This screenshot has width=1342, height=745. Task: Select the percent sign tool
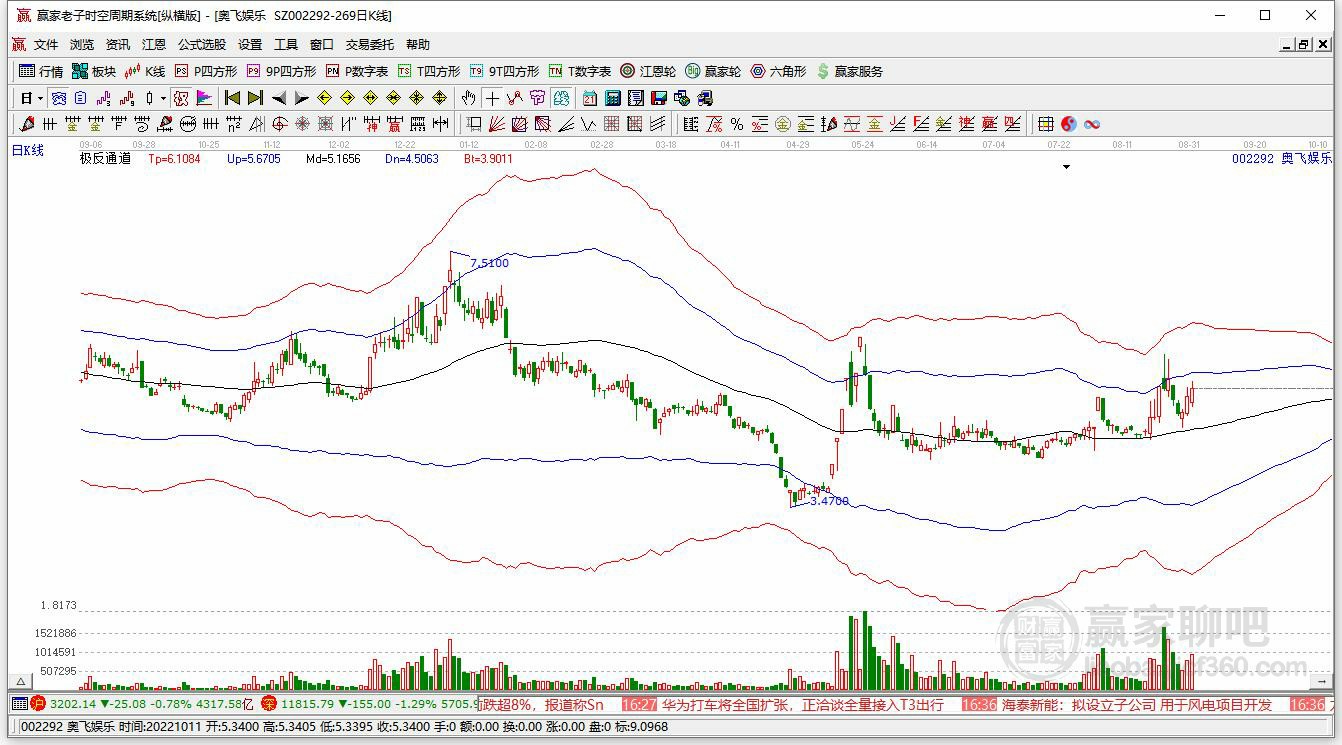point(737,124)
